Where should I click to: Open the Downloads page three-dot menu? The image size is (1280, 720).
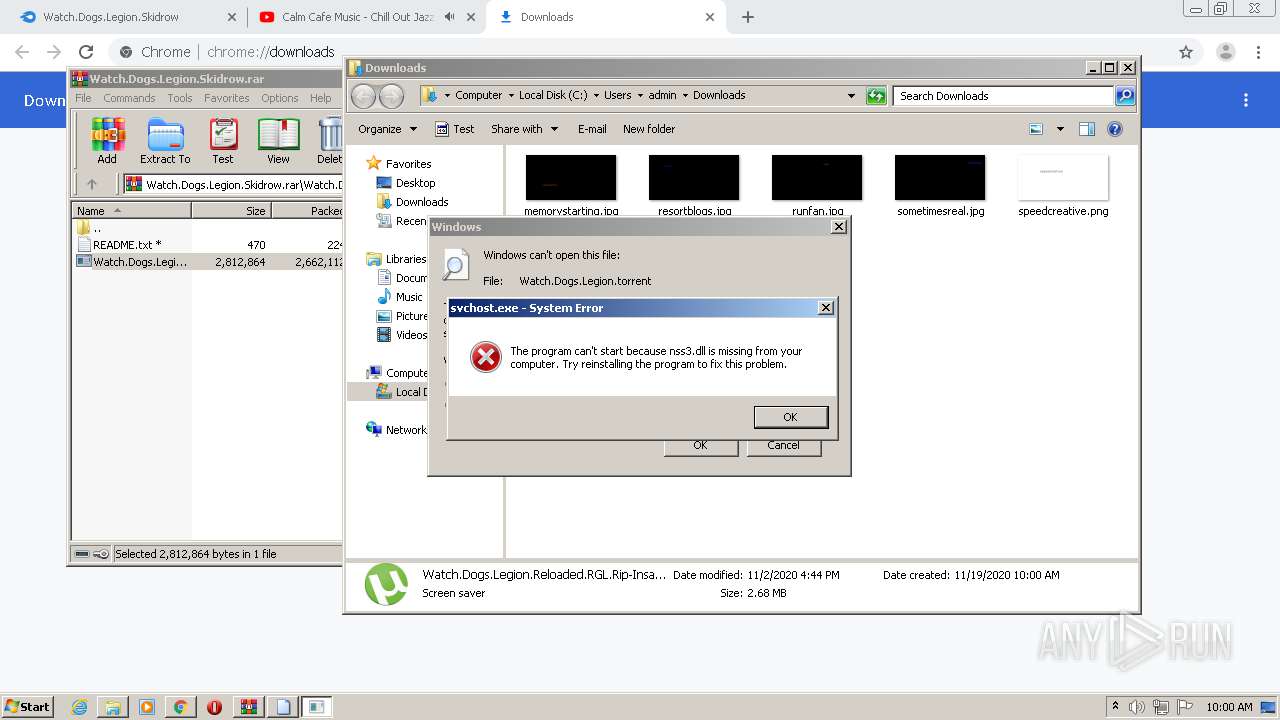(x=1246, y=100)
